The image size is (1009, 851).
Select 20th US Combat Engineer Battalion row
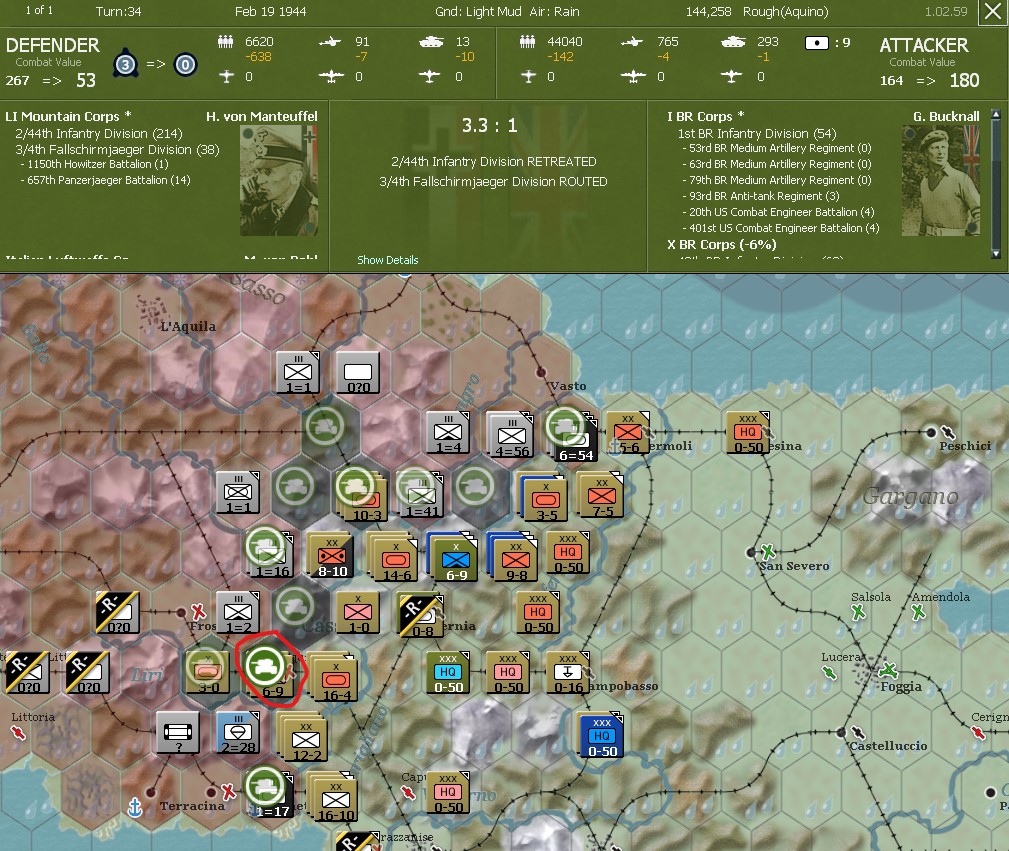pos(778,212)
